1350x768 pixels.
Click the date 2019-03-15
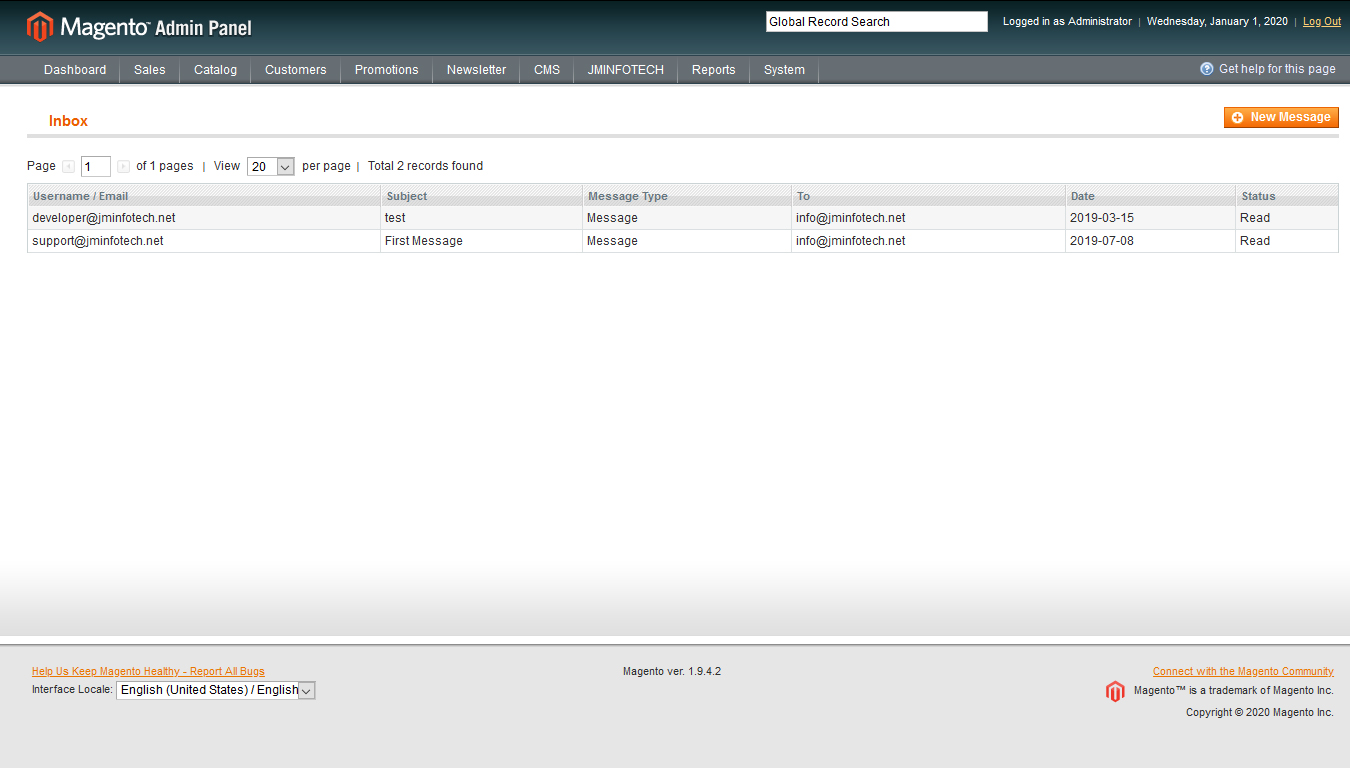1102,218
